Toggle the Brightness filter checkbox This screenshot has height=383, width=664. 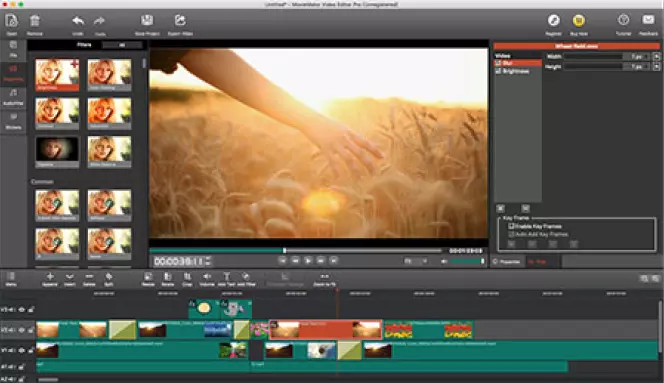point(498,71)
